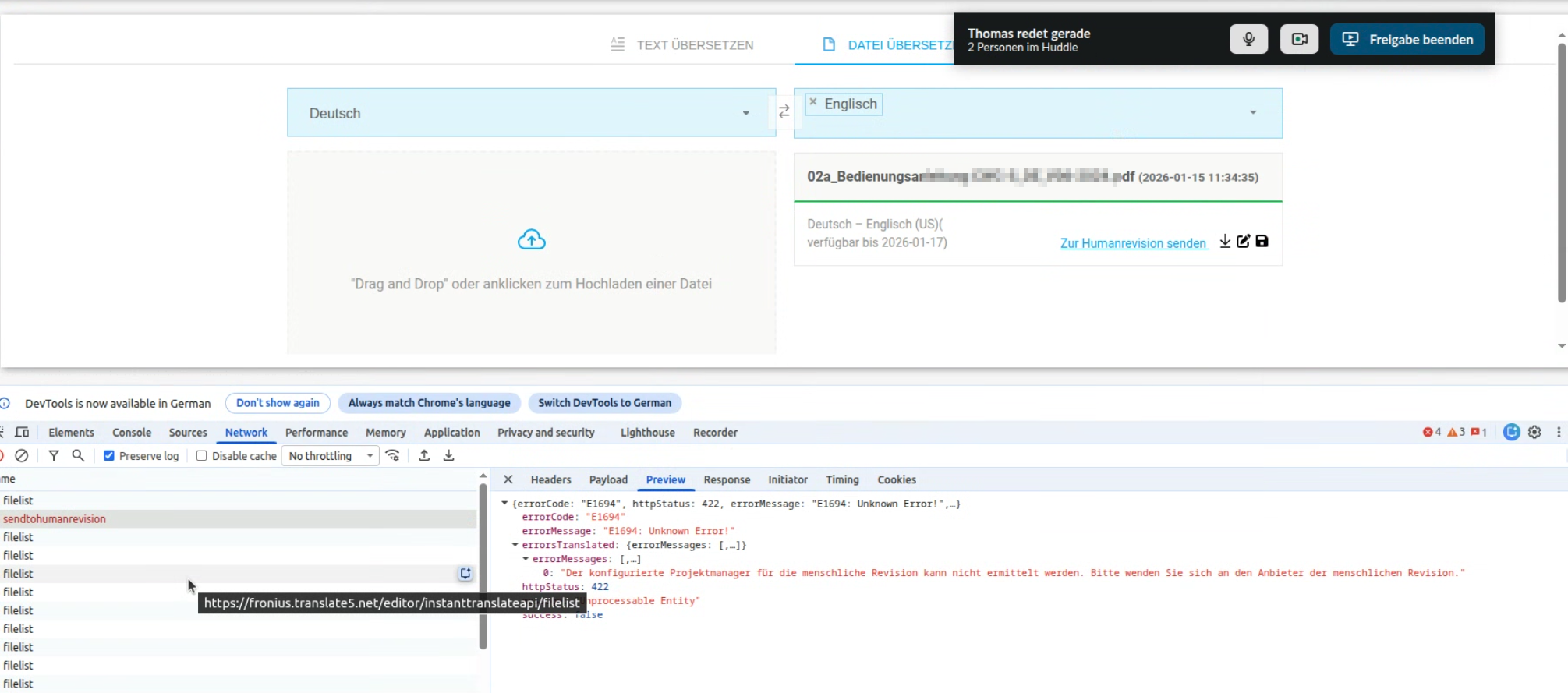Swap source and target languages
Viewport: 1568px width, 693px height.
pyautogui.click(x=784, y=112)
